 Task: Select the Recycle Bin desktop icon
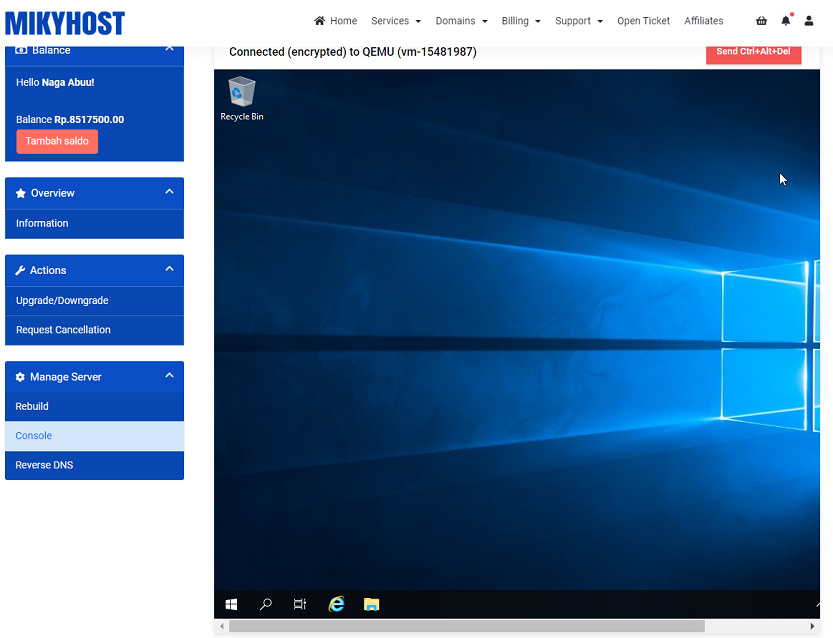pos(242,99)
